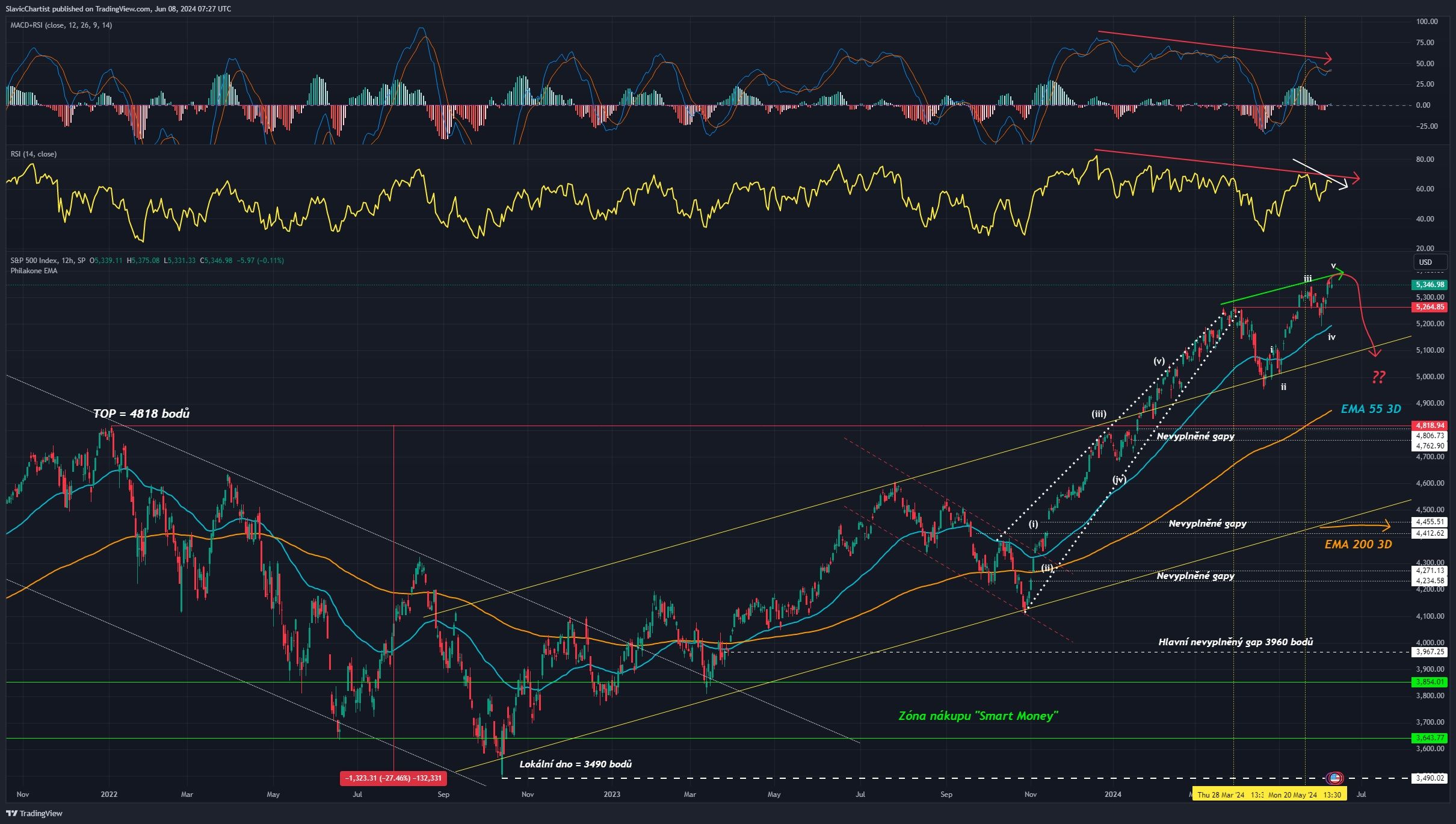Click the TradingView logo in the footer
Screen dimensions: 1456x824
(x=34, y=813)
